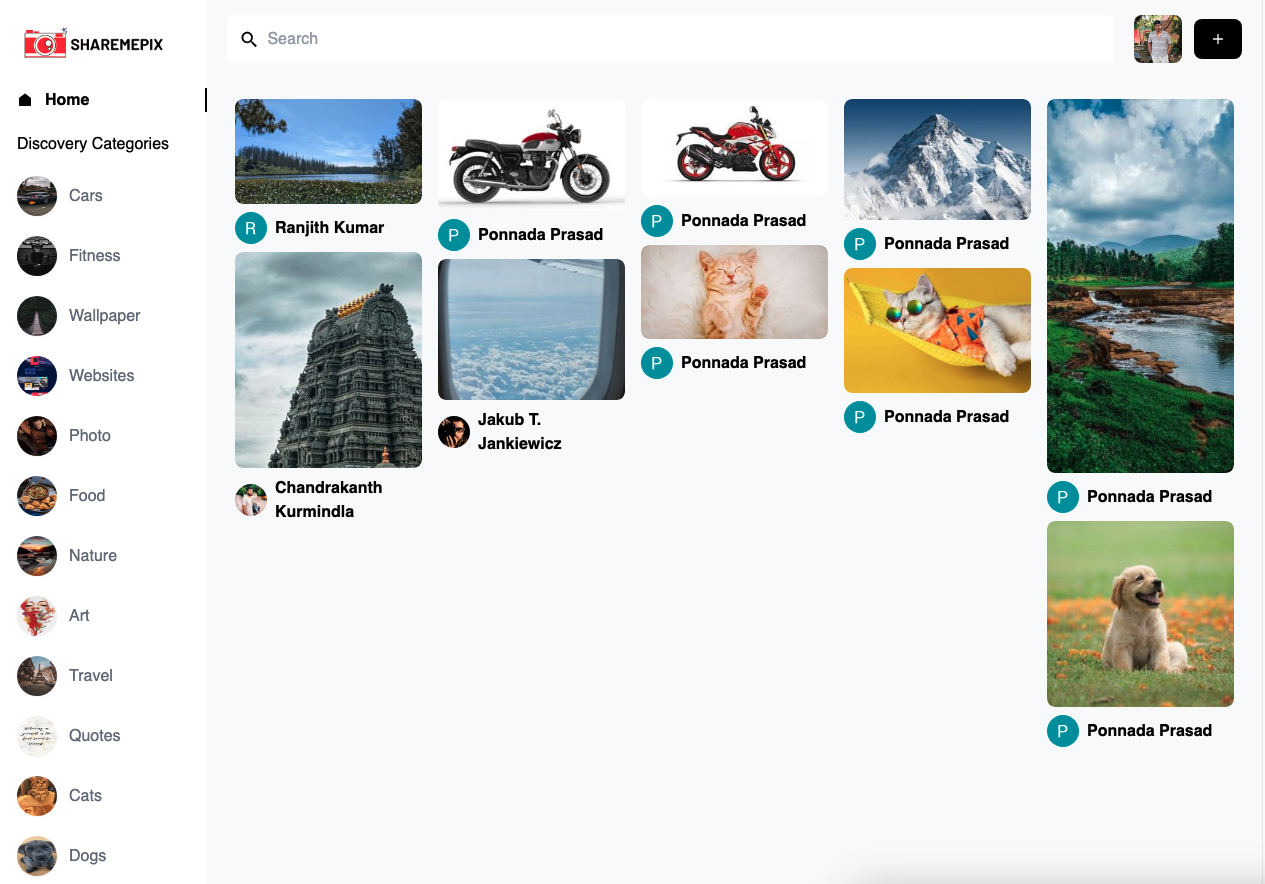
Task: Select the Fitness category icon
Action: [x=37, y=256]
